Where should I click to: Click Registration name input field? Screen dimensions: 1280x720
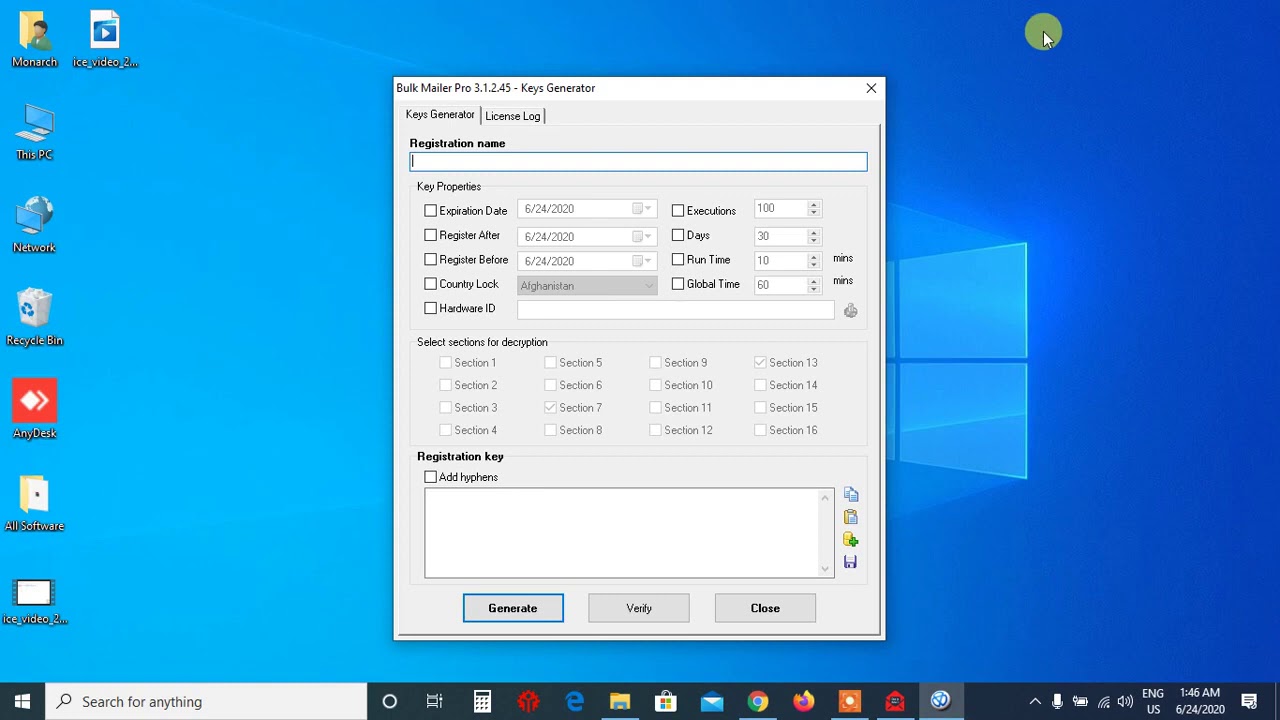pyautogui.click(x=638, y=162)
